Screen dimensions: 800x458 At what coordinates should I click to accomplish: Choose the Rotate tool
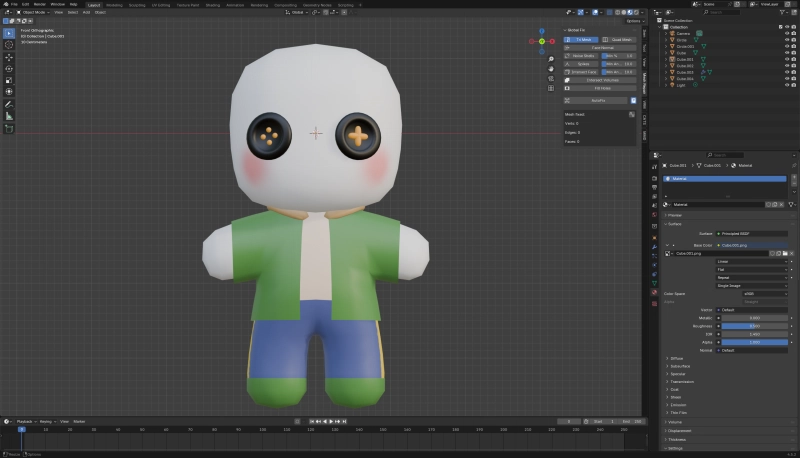(9, 68)
